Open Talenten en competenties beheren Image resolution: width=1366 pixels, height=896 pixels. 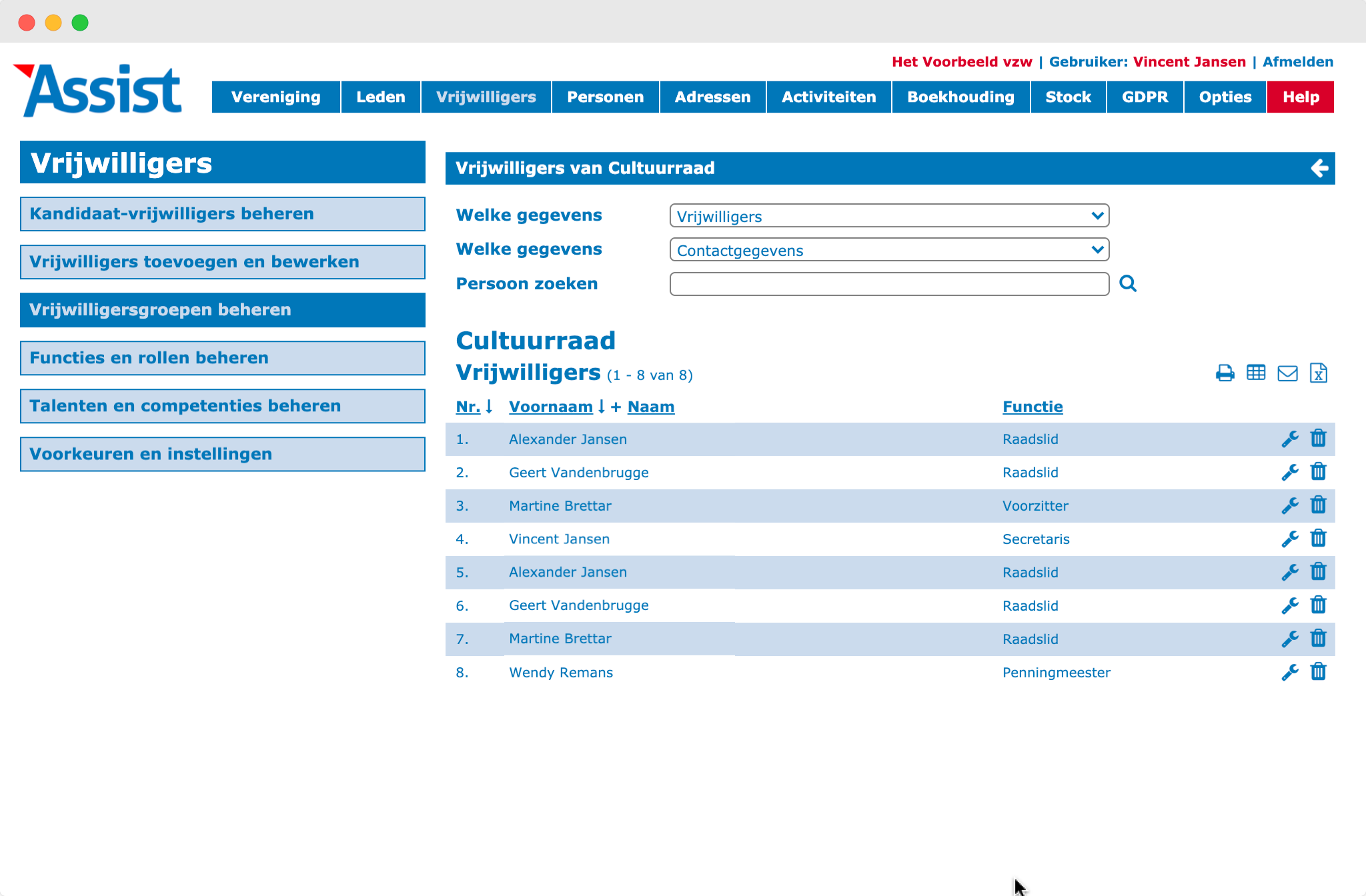(223, 406)
